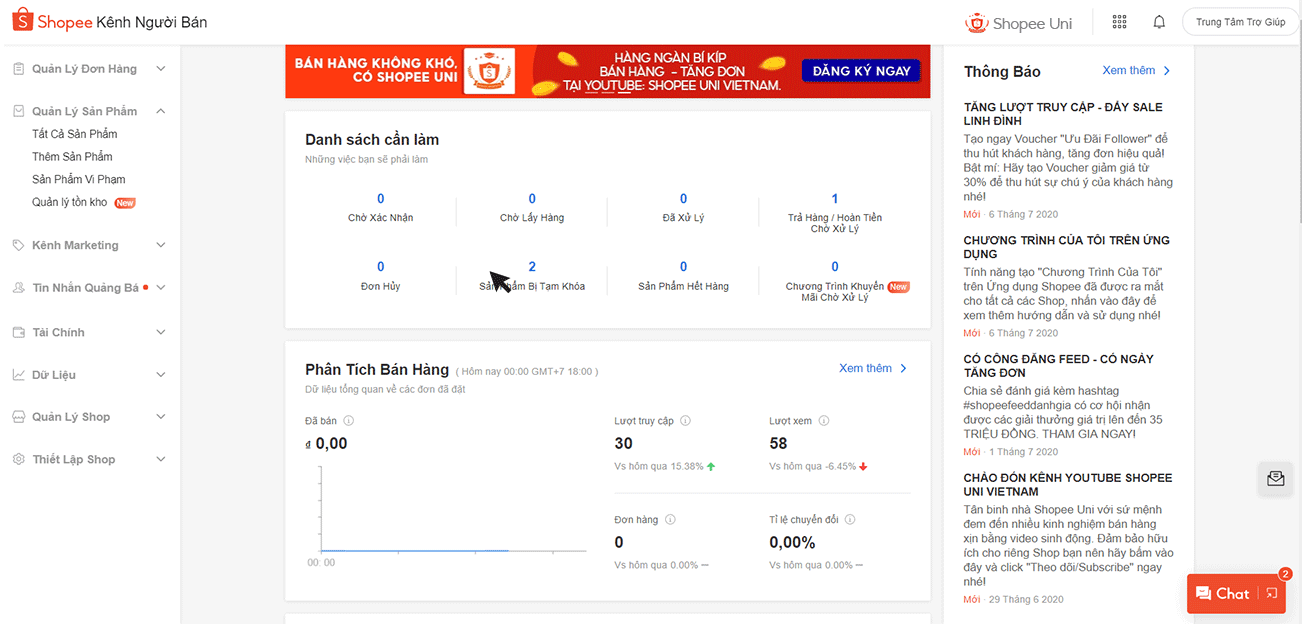
Task: Go to Quản lý tồn kho
Action: coord(69,202)
